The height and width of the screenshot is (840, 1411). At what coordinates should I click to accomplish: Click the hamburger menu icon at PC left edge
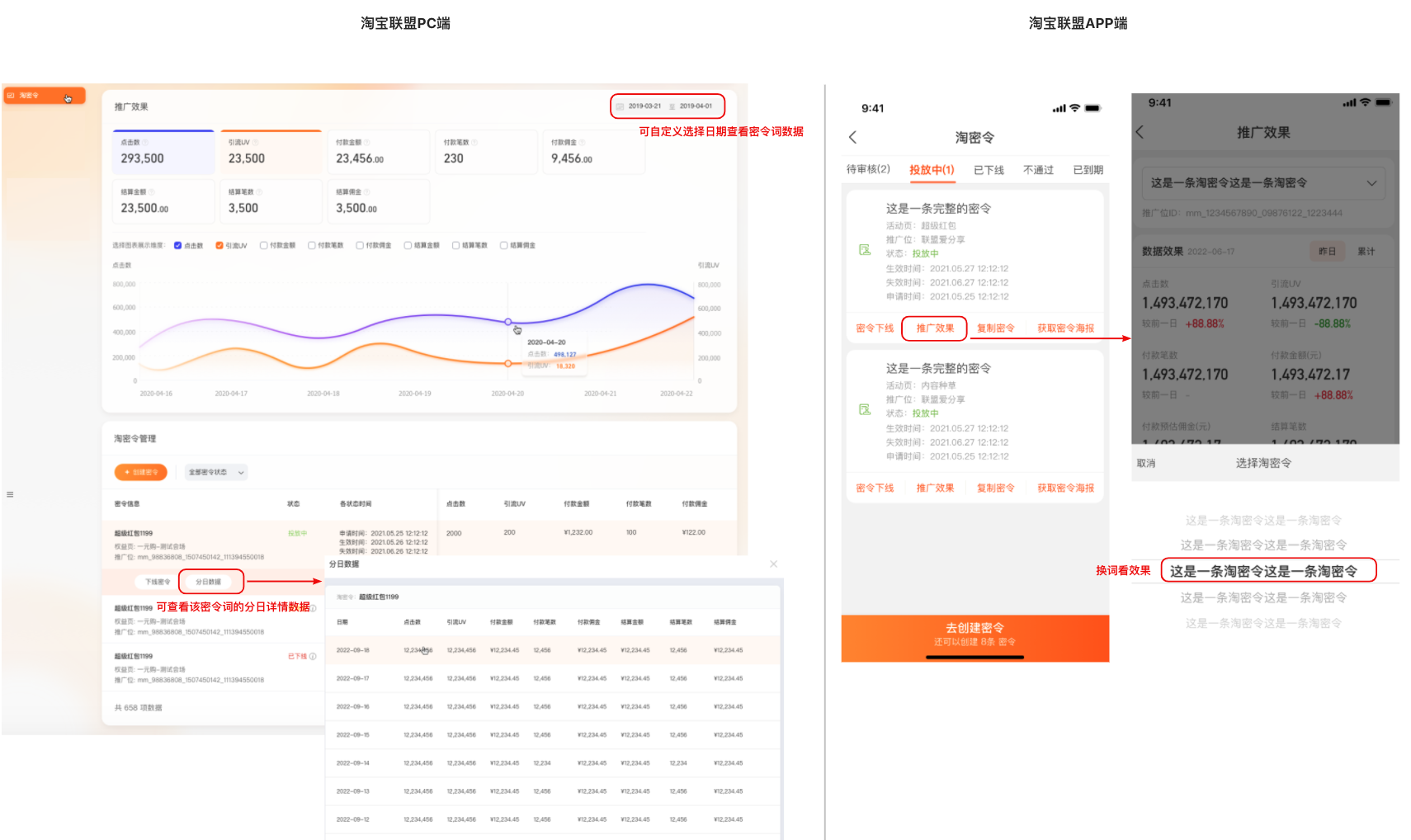[x=10, y=494]
